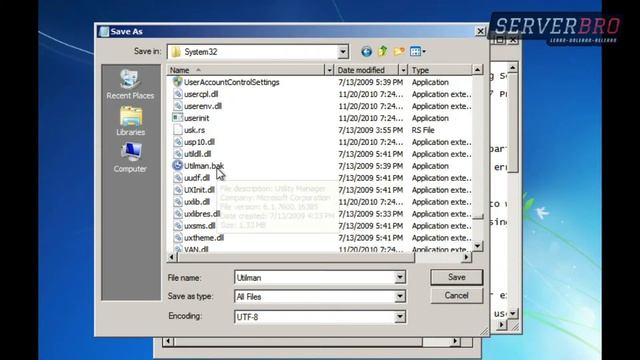Select the uudf.dll file icon
This screenshot has height=360, width=640.
tap(178, 178)
